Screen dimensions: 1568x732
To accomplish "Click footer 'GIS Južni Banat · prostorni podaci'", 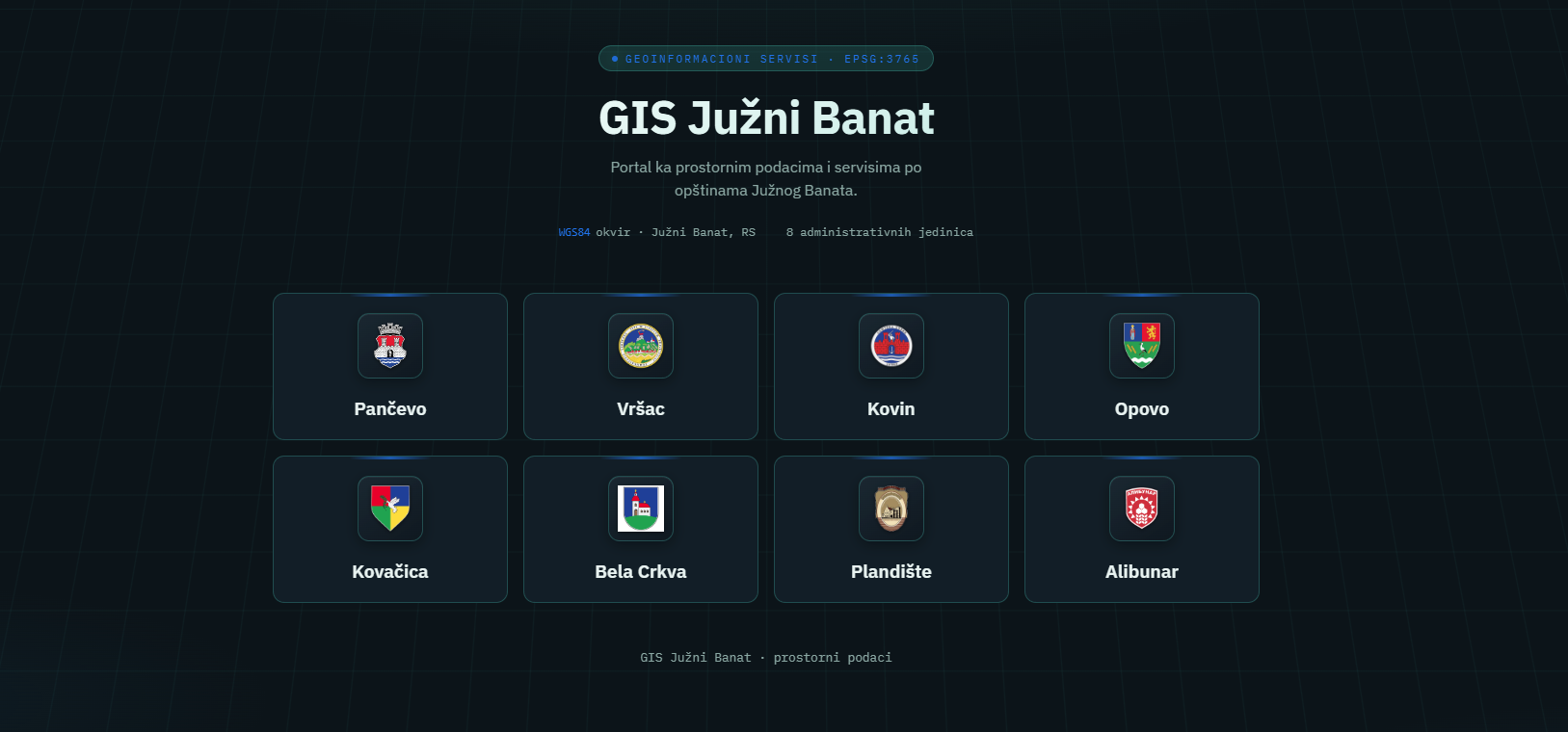I will click(x=766, y=658).
